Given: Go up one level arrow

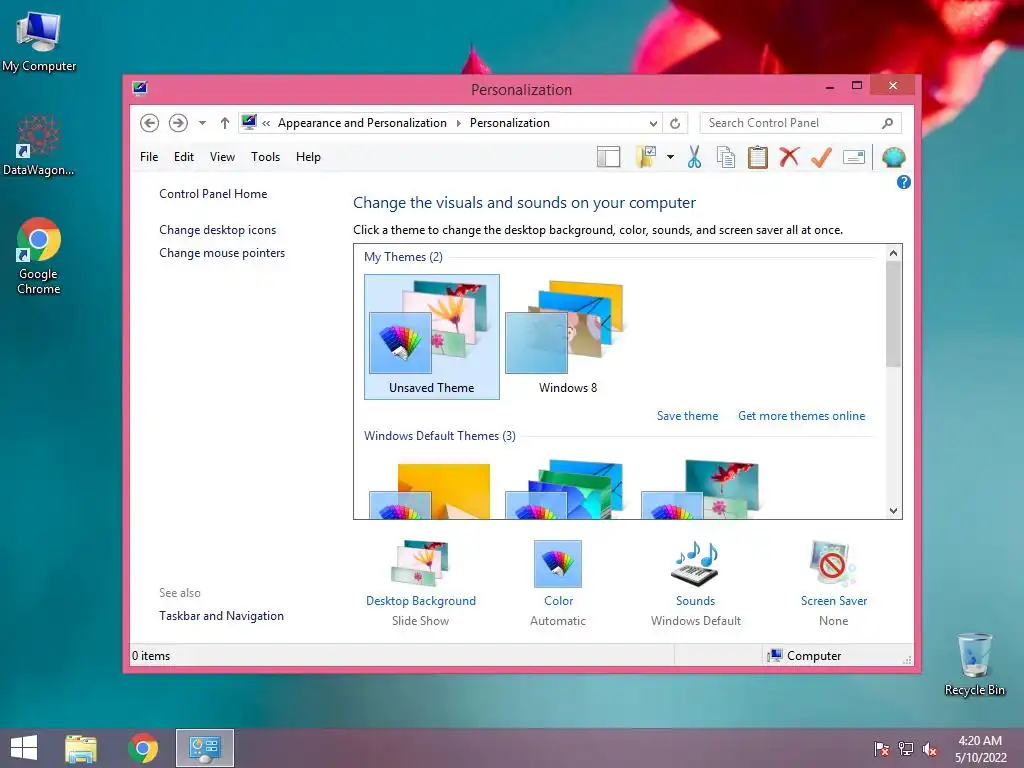Looking at the screenshot, I should [225, 123].
